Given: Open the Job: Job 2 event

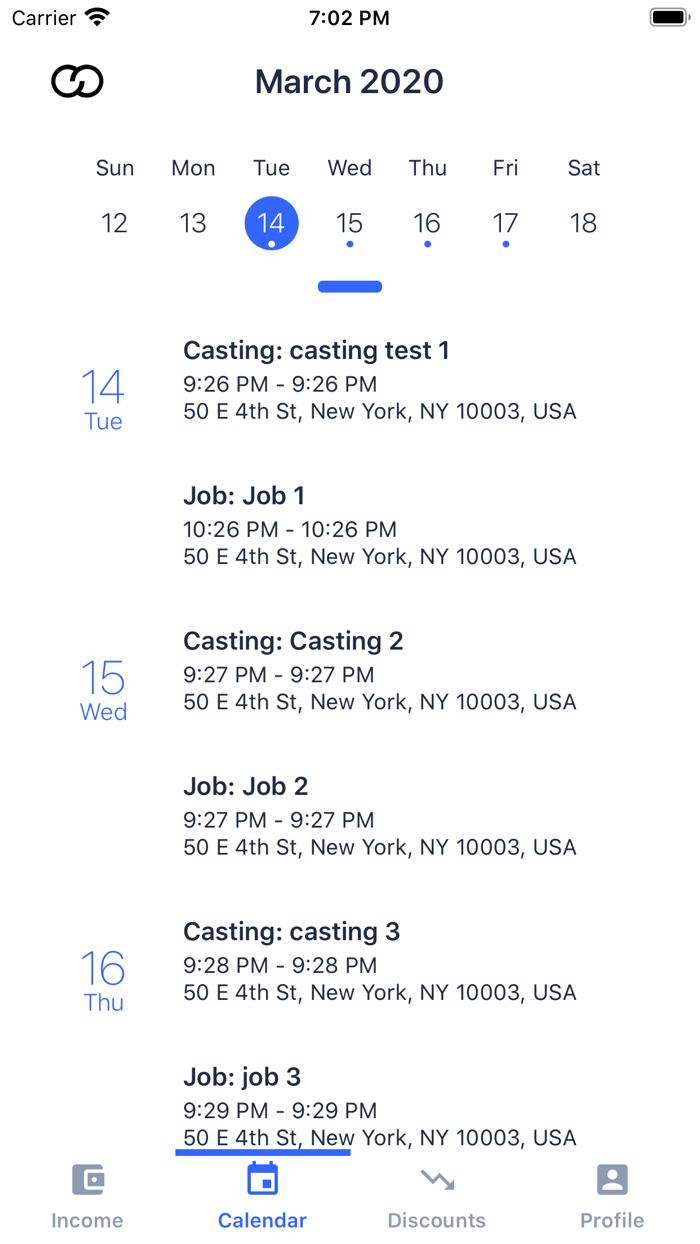Looking at the screenshot, I should [380, 816].
